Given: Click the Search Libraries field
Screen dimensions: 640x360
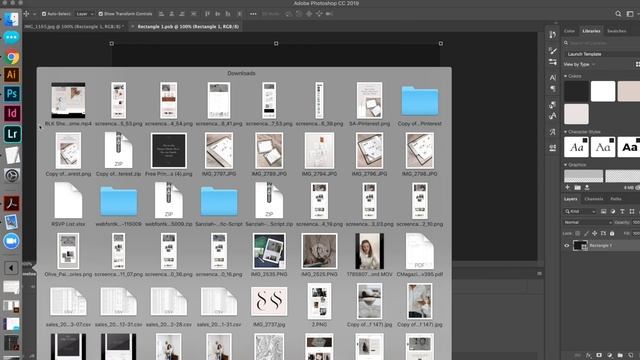Looking at the screenshot, I should pos(602,43).
